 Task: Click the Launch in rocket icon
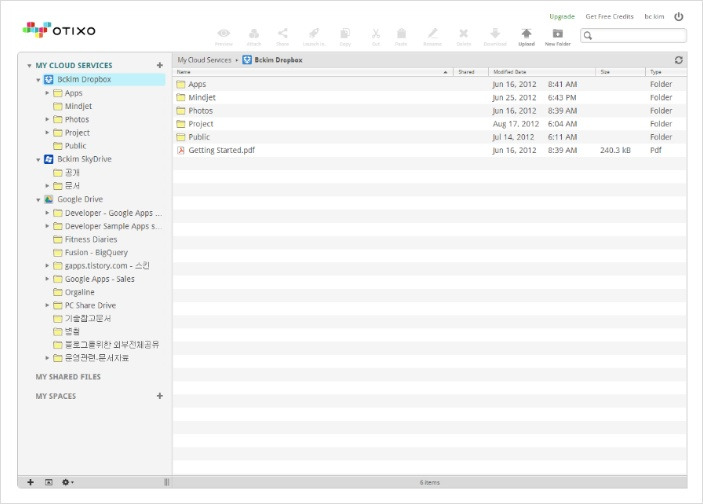click(314, 33)
